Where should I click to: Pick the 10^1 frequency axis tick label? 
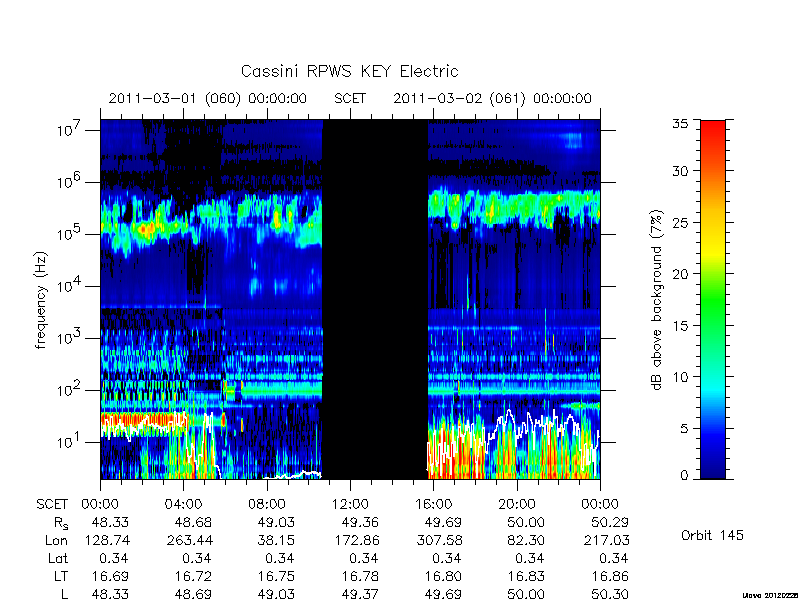pos(70,441)
